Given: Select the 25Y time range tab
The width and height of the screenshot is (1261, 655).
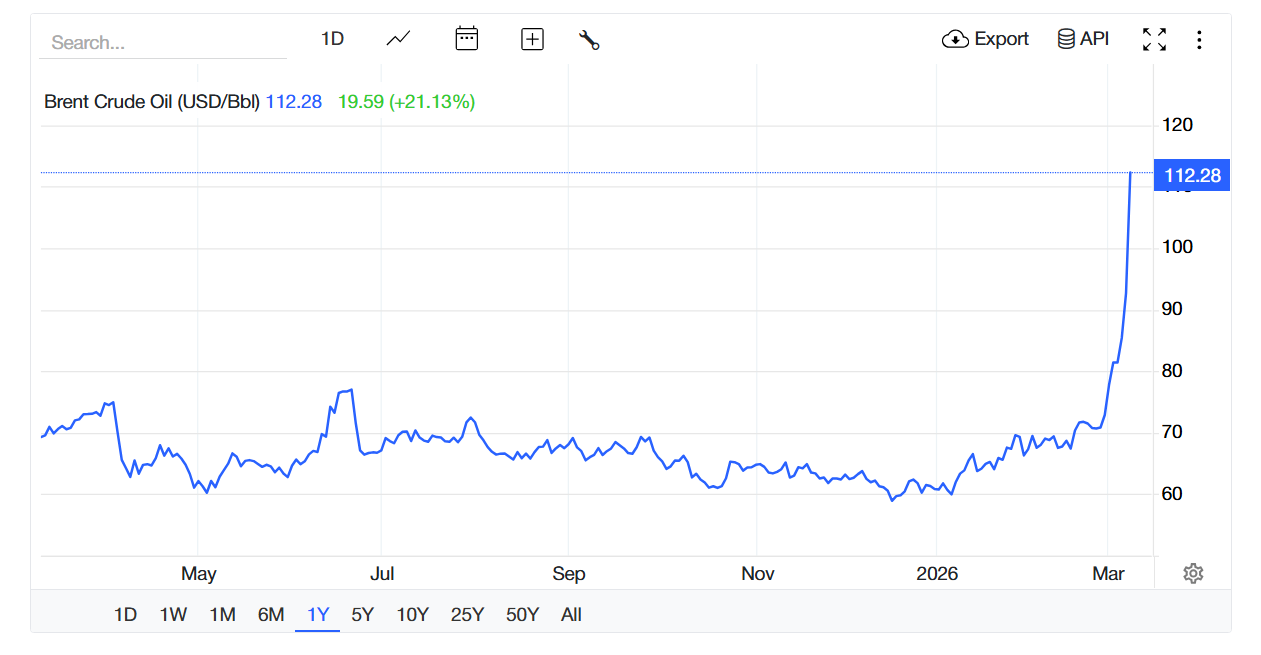Looking at the screenshot, I should pos(467,614).
